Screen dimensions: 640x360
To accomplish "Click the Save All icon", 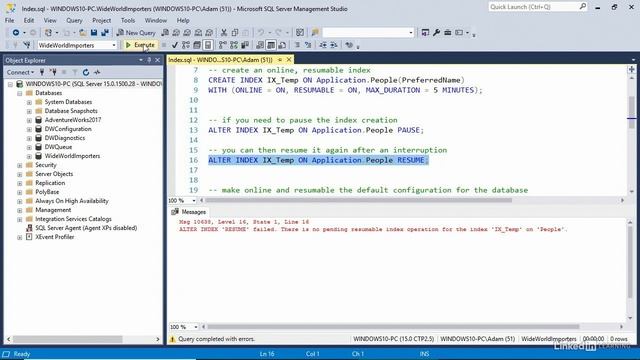I will (105, 33).
